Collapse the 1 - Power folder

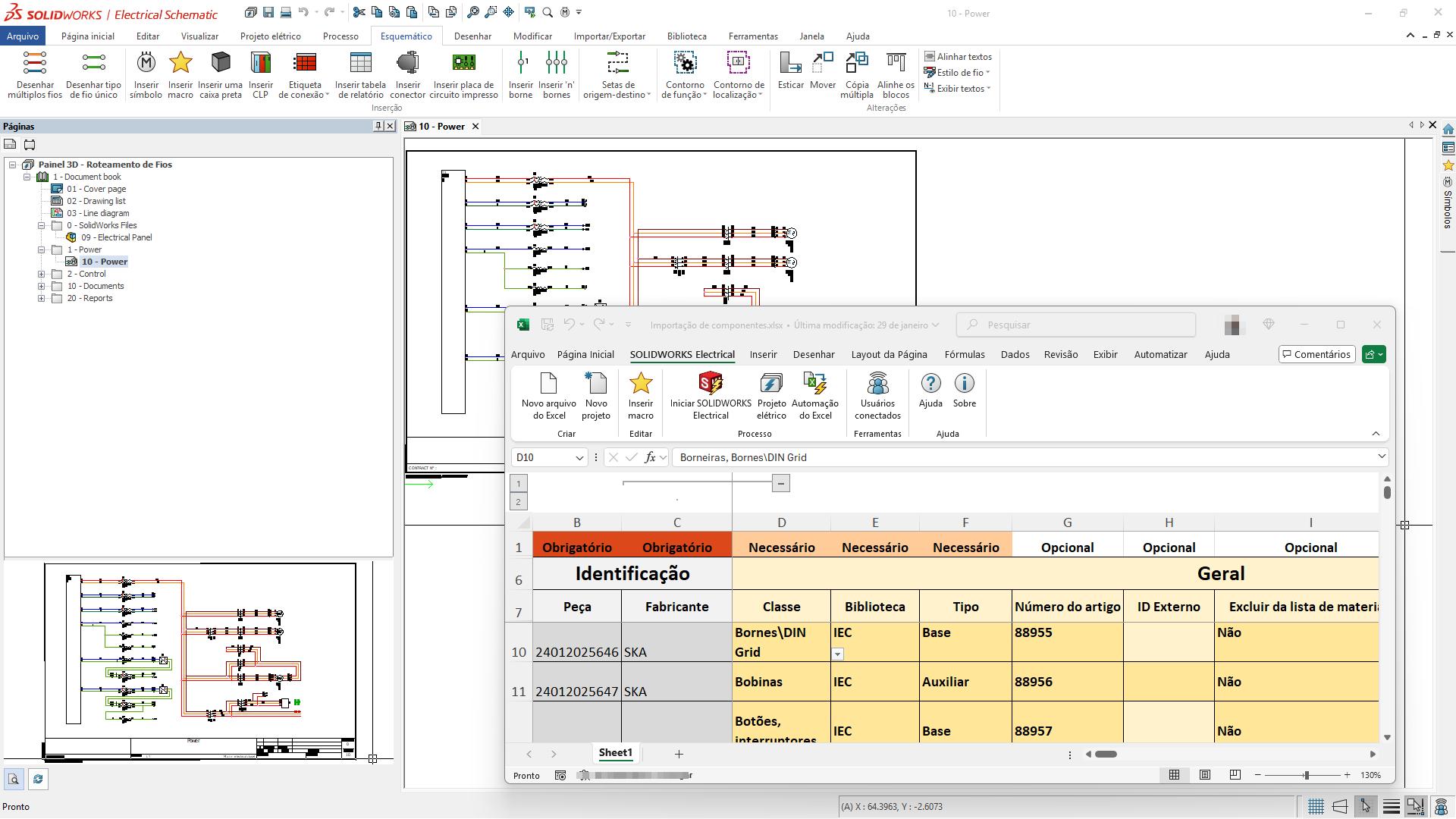pyautogui.click(x=42, y=249)
